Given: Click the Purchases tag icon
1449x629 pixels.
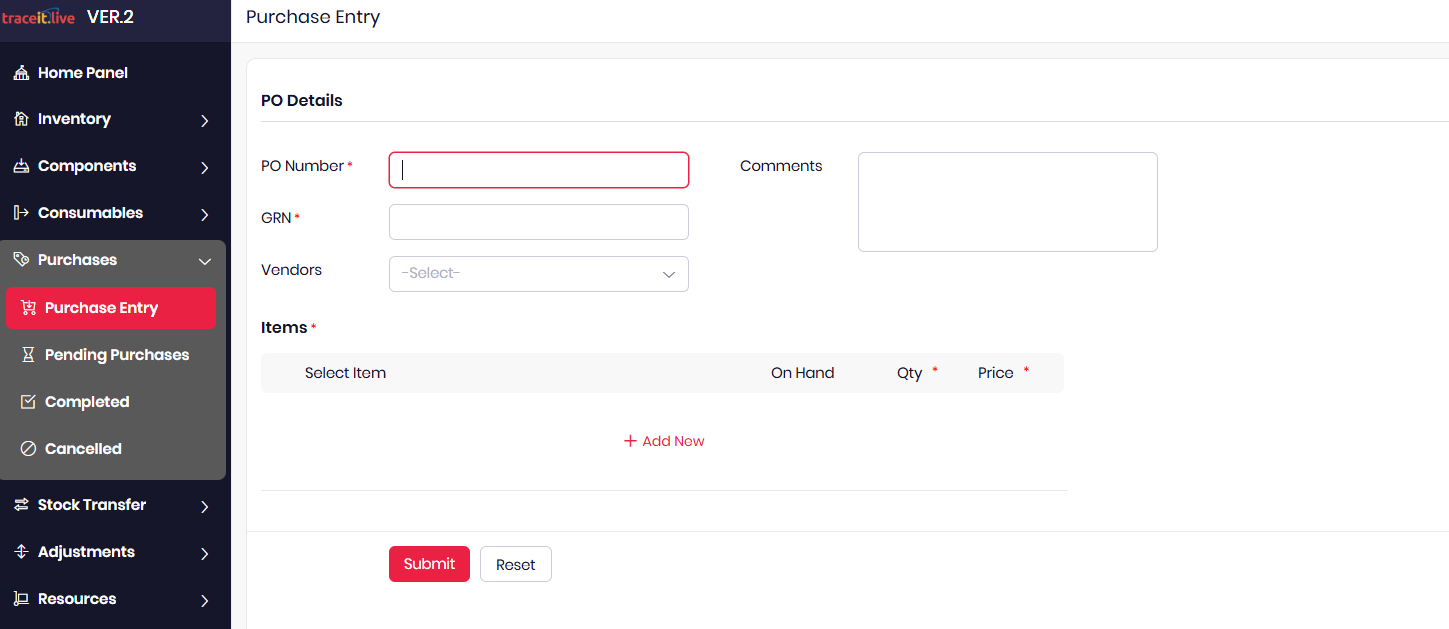Looking at the screenshot, I should coord(21,260).
